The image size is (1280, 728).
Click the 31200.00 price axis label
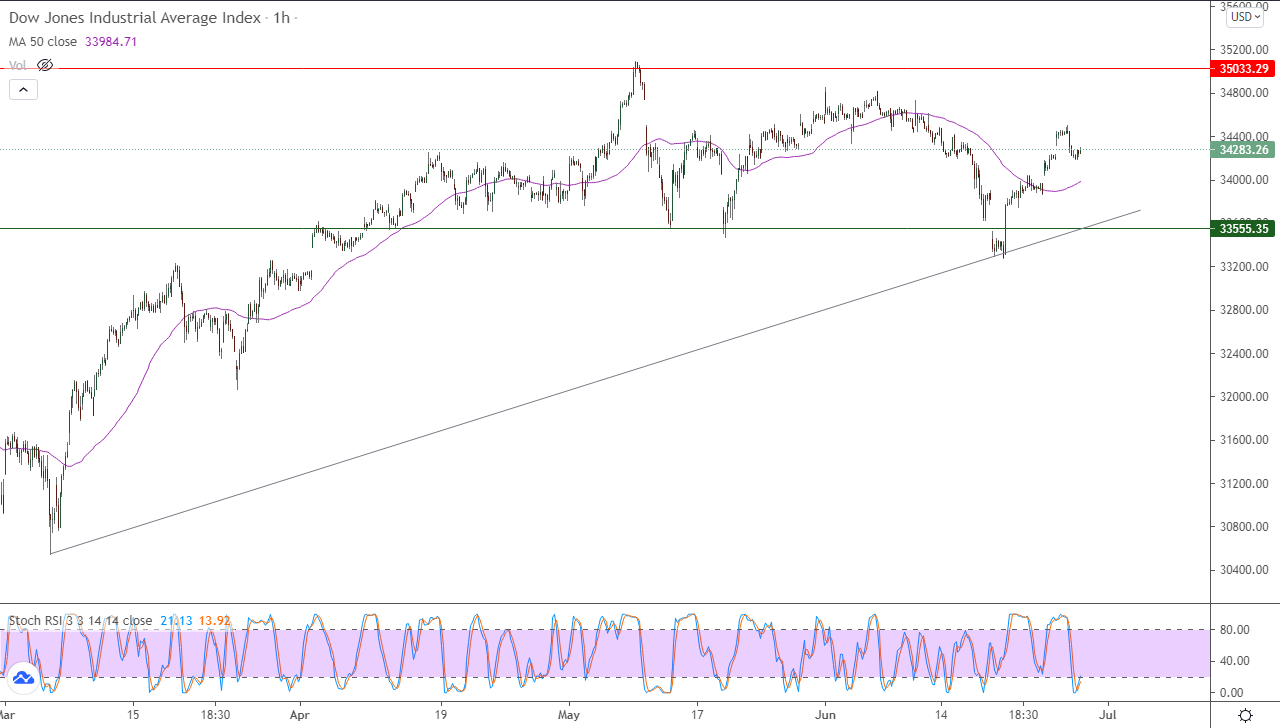tap(1242, 484)
